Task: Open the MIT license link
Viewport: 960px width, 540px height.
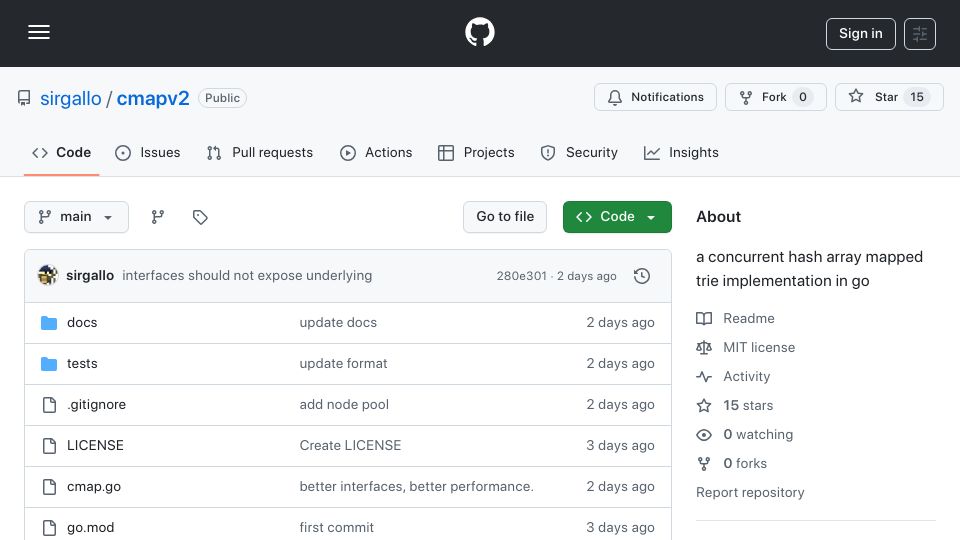Action: (x=759, y=347)
